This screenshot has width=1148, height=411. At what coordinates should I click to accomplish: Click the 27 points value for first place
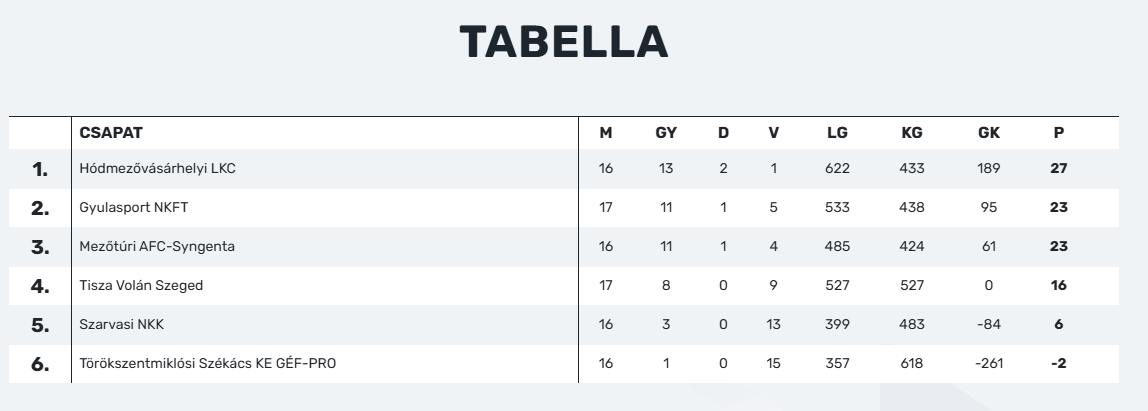point(1059,169)
